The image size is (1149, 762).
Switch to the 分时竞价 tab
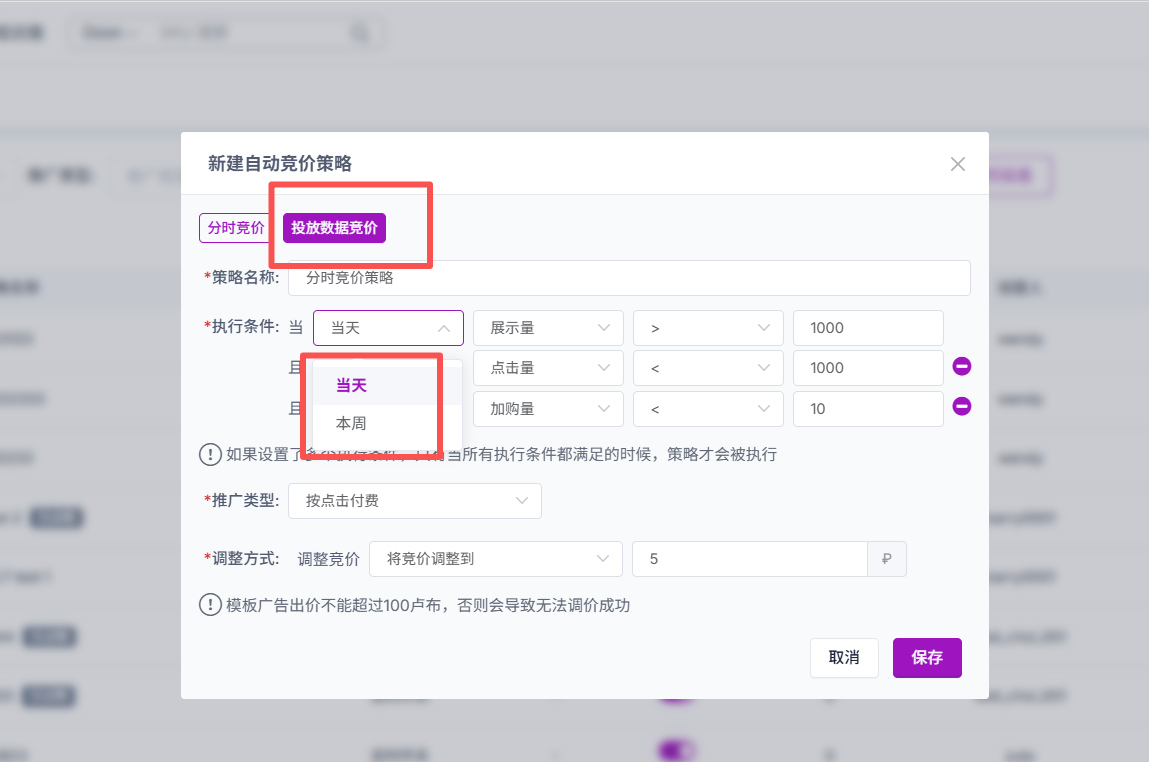[x=236, y=228]
